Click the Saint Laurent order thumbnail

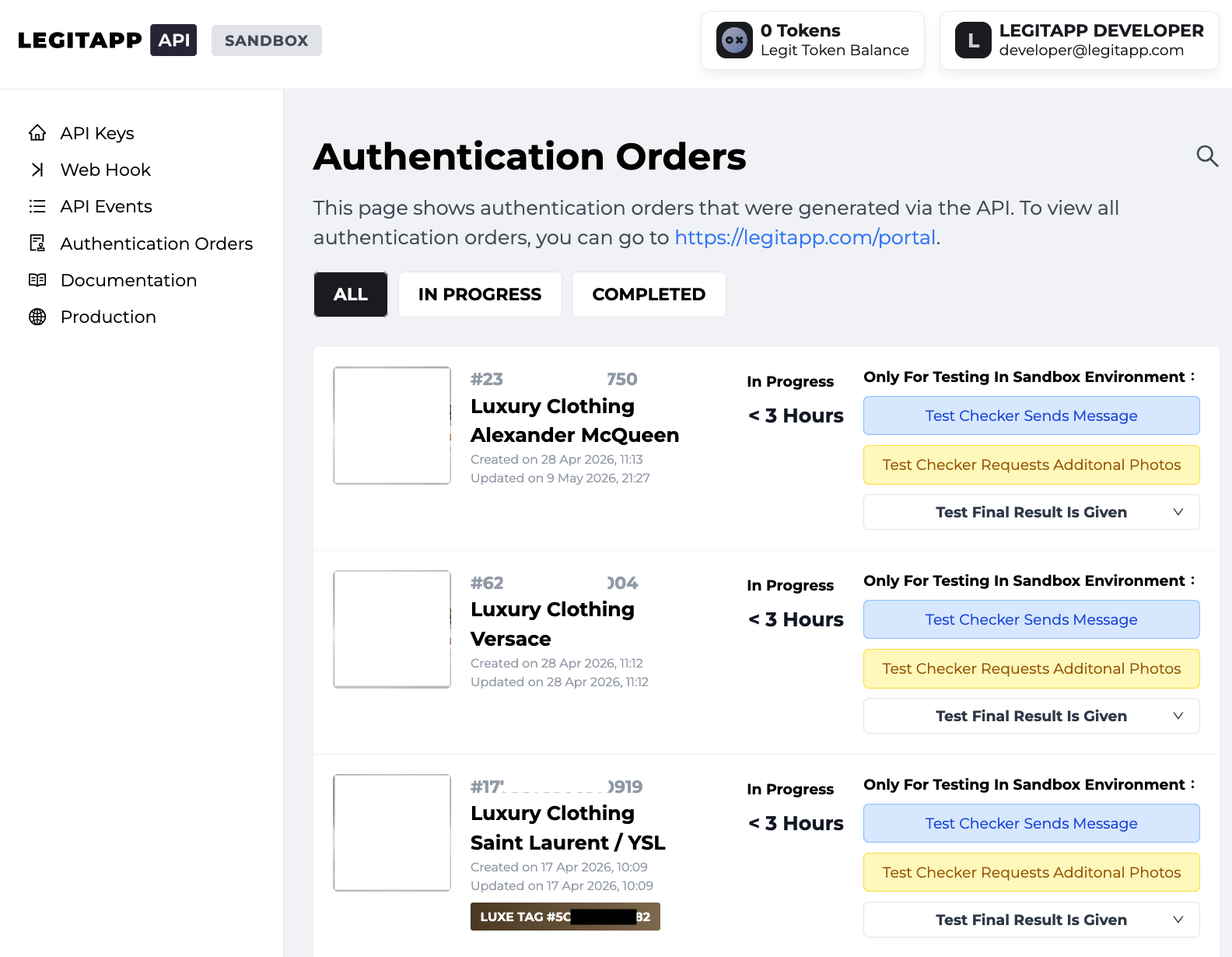pyautogui.click(x=392, y=833)
